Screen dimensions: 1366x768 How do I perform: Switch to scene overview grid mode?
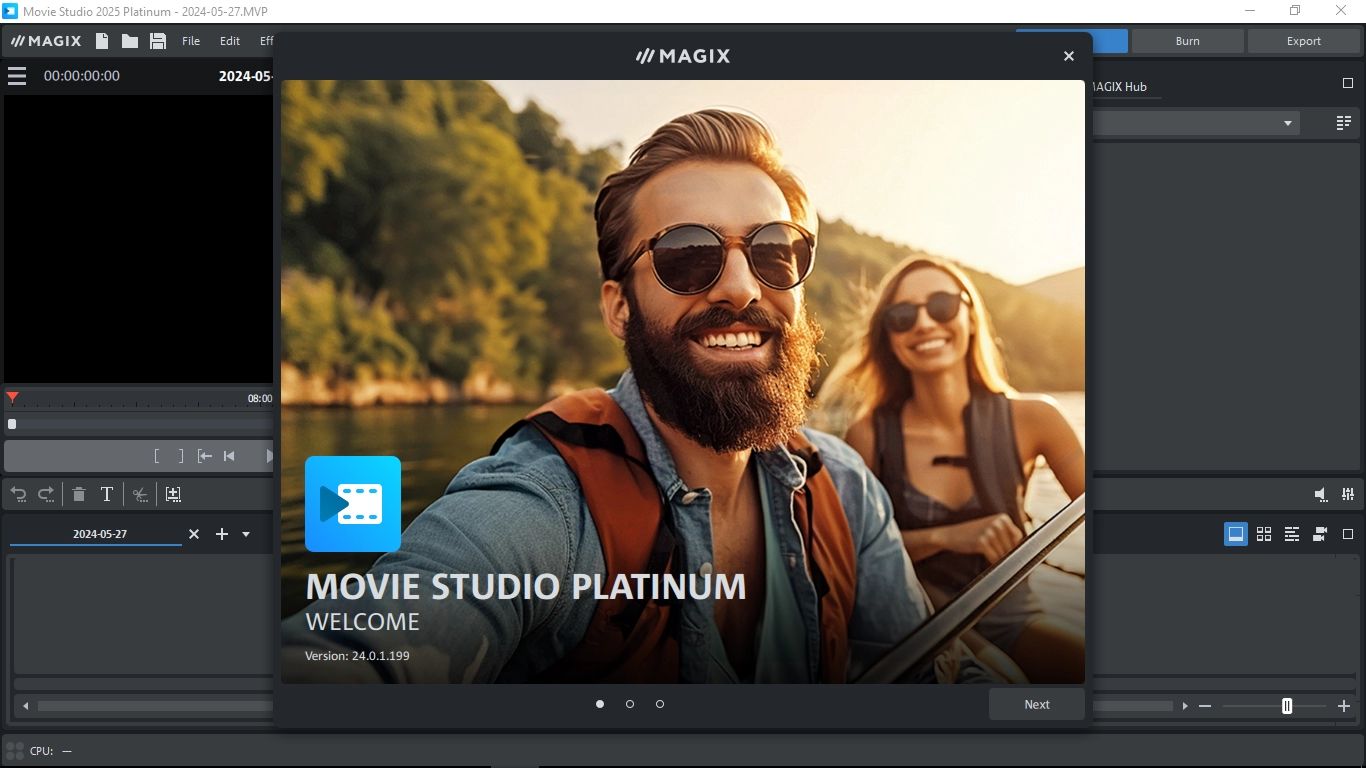1264,534
